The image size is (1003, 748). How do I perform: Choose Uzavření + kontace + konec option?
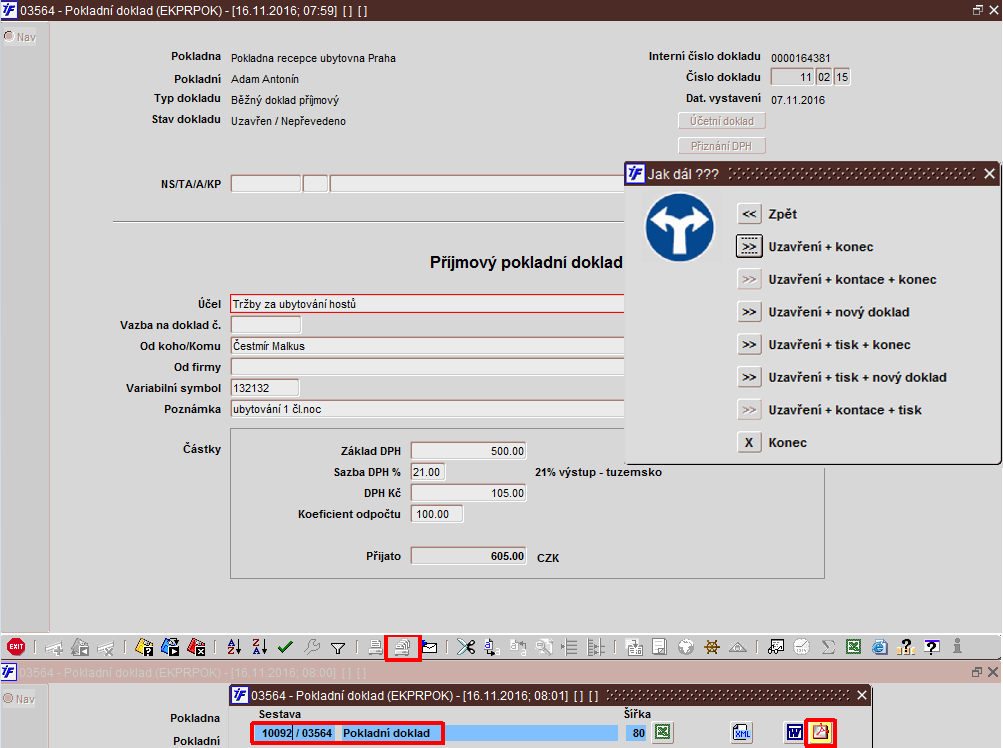tap(749, 279)
